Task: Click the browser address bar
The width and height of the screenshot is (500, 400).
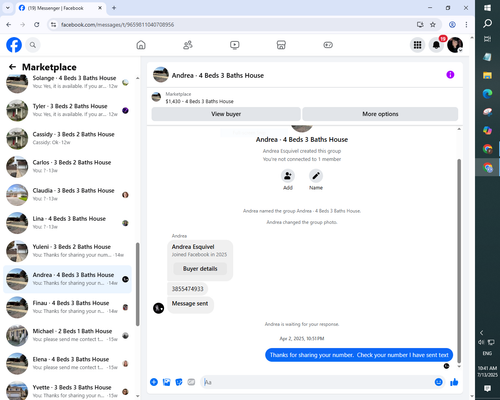Action: [x=233, y=25]
